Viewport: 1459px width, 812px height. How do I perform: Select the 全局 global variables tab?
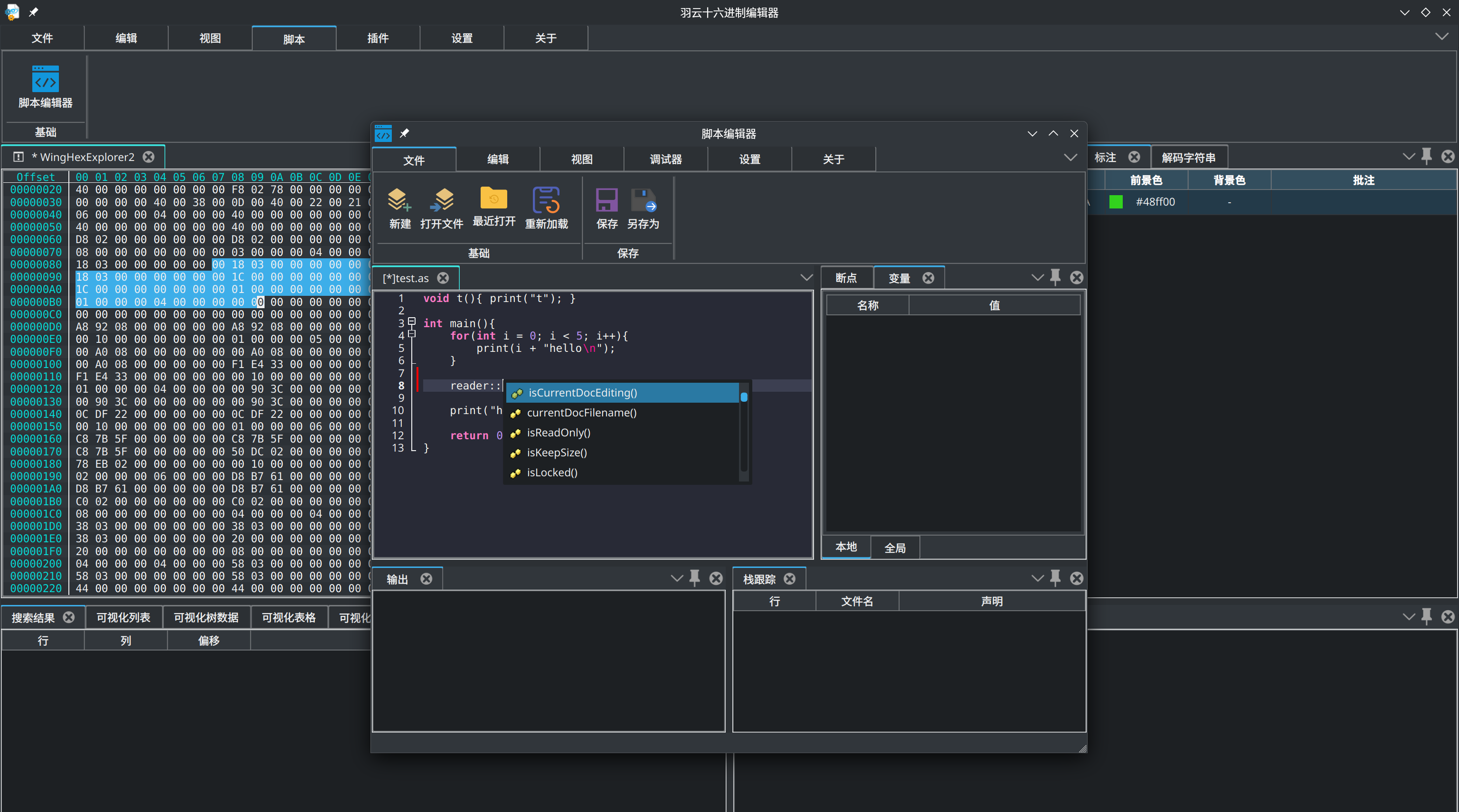click(x=895, y=548)
